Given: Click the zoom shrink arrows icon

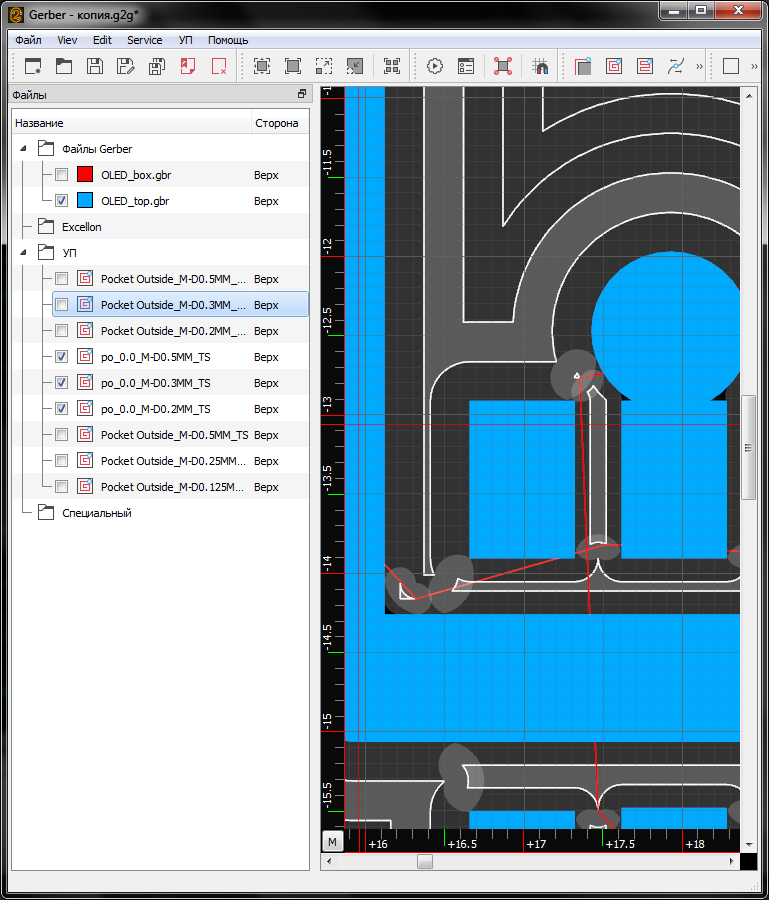Looking at the screenshot, I should [x=355, y=66].
